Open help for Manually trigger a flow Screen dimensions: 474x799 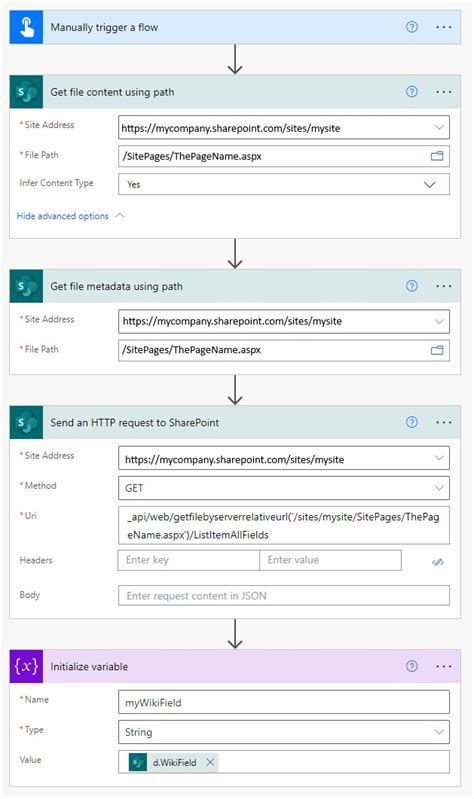pyautogui.click(x=411, y=27)
